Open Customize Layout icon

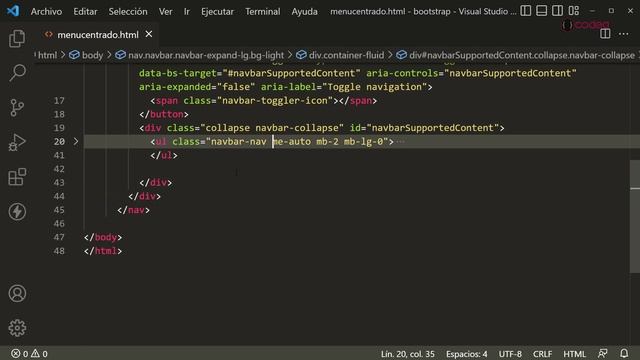click(x=574, y=11)
